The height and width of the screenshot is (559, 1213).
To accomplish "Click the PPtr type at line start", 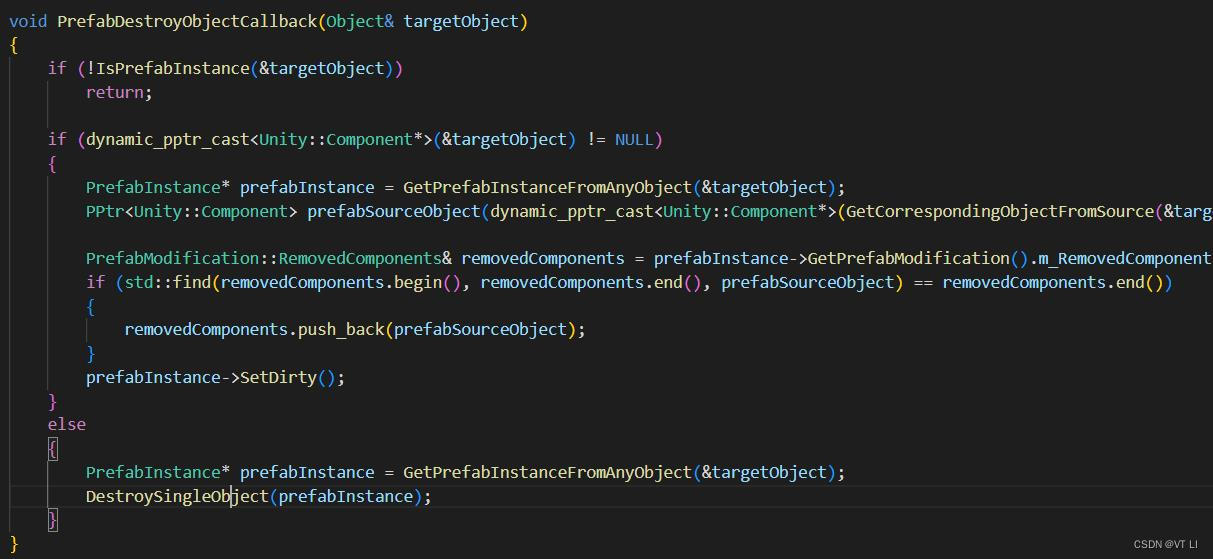I will pyautogui.click(x=105, y=211).
